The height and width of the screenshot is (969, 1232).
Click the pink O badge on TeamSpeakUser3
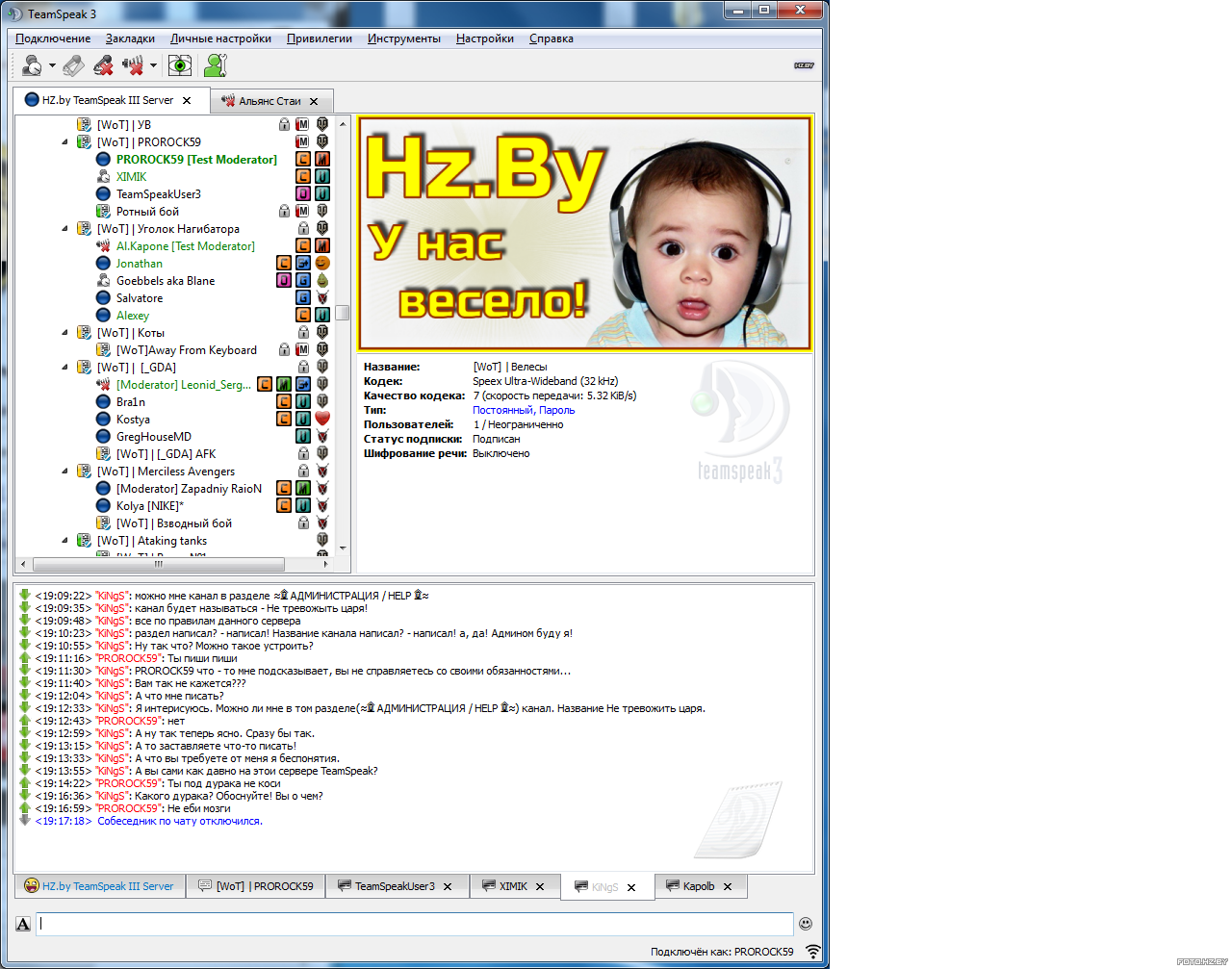tap(303, 194)
